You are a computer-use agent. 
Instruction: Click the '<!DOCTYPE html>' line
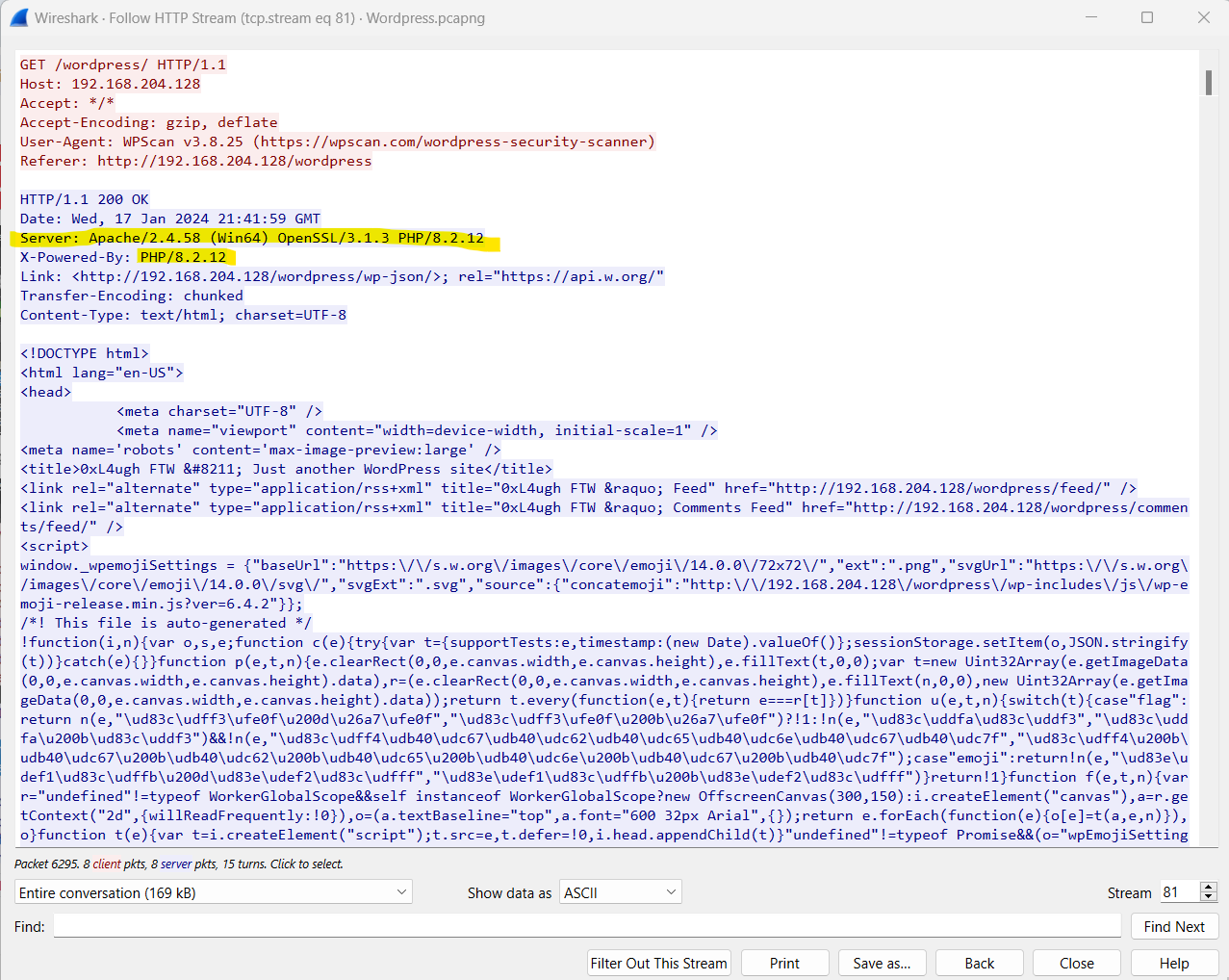coord(85,353)
